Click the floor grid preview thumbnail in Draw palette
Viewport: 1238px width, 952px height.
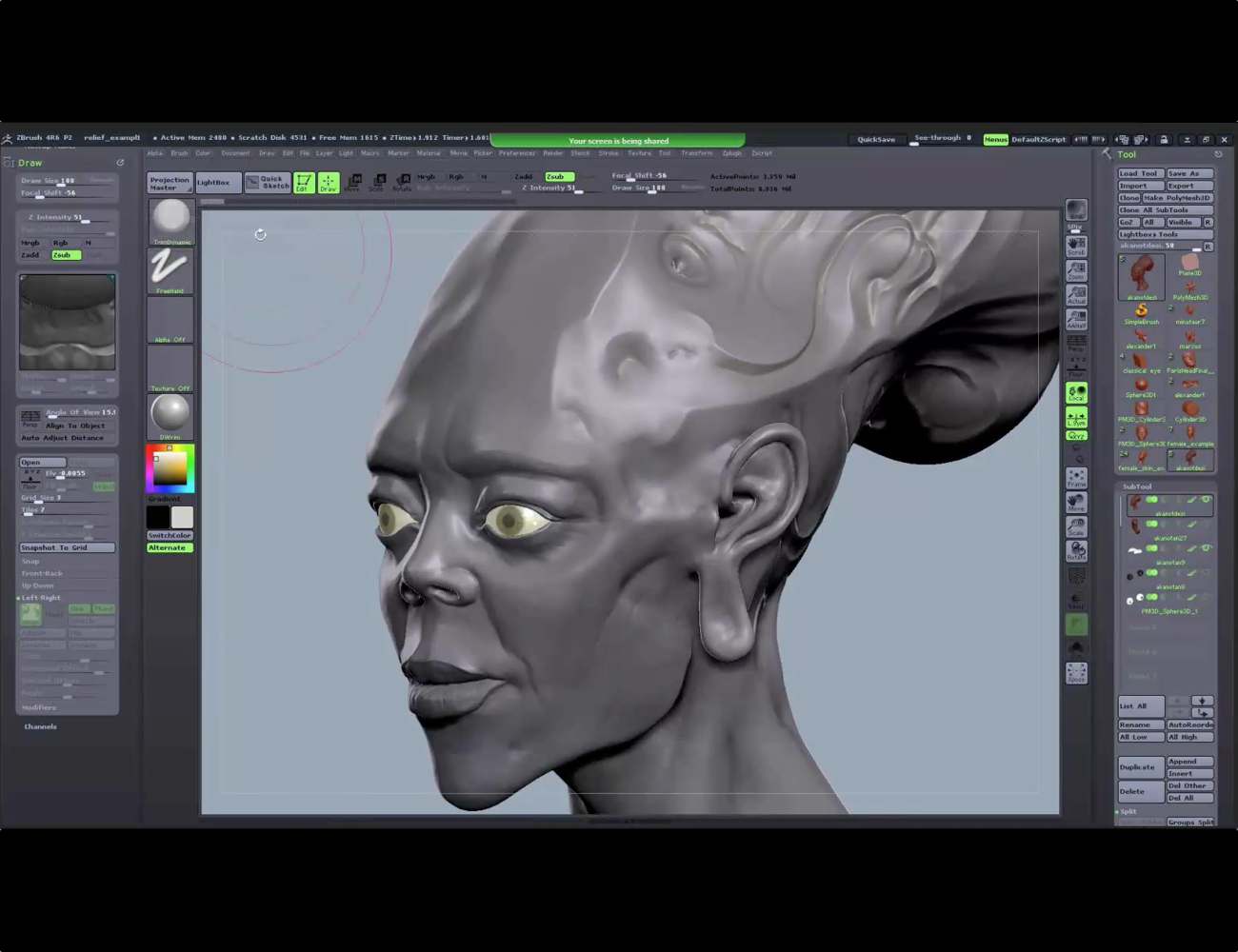click(68, 322)
